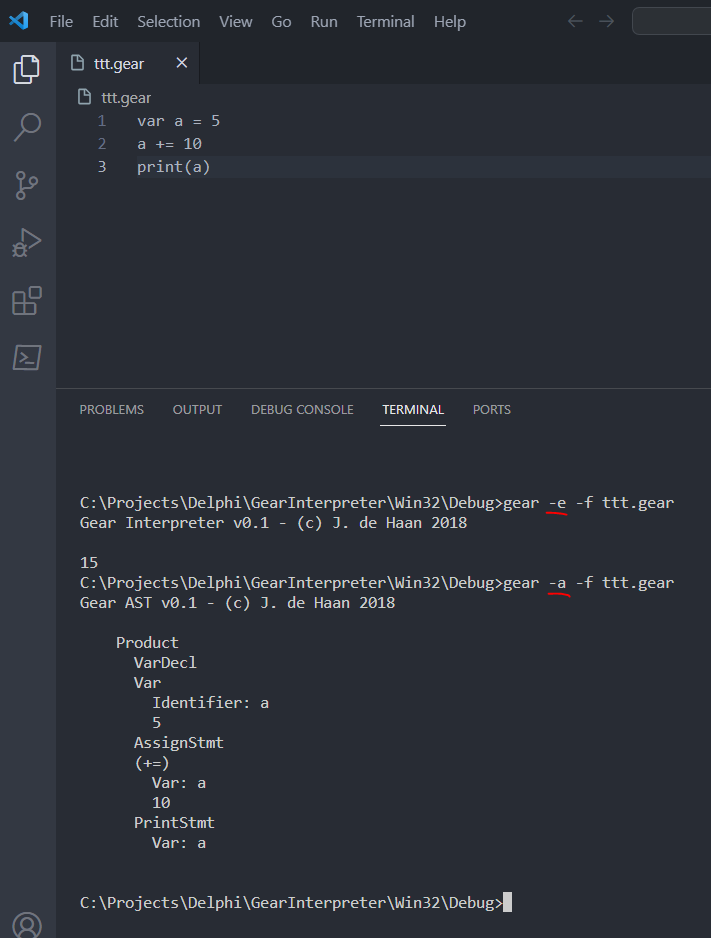Switch to the OUTPUT panel tab

(197, 410)
